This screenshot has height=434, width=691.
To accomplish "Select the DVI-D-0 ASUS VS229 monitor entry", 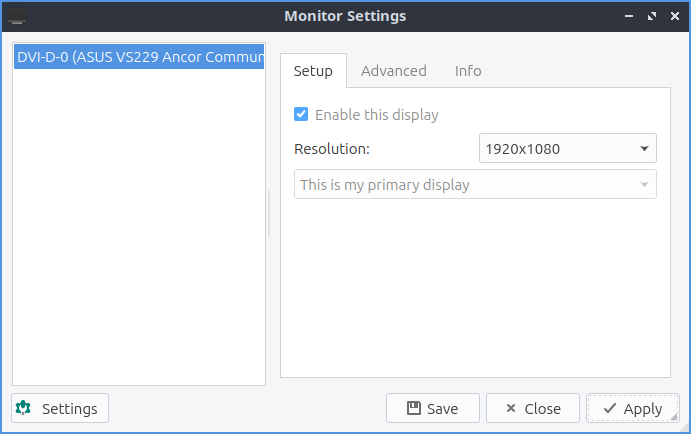I will [x=139, y=57].
